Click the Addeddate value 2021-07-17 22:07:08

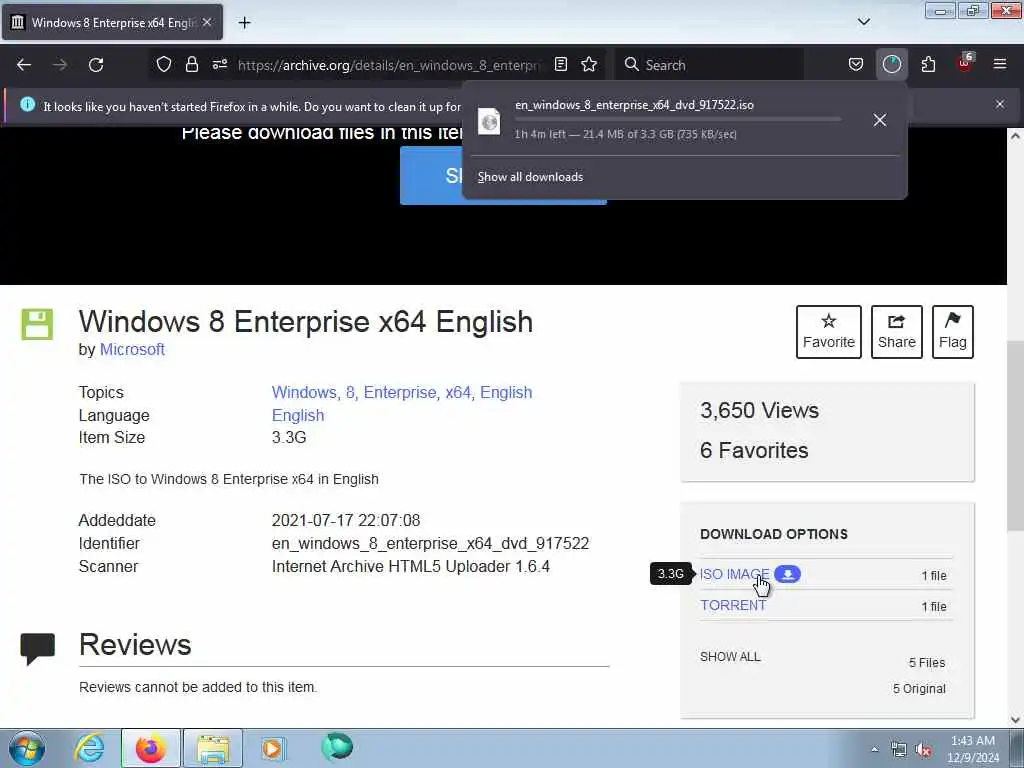coord(346,520)
